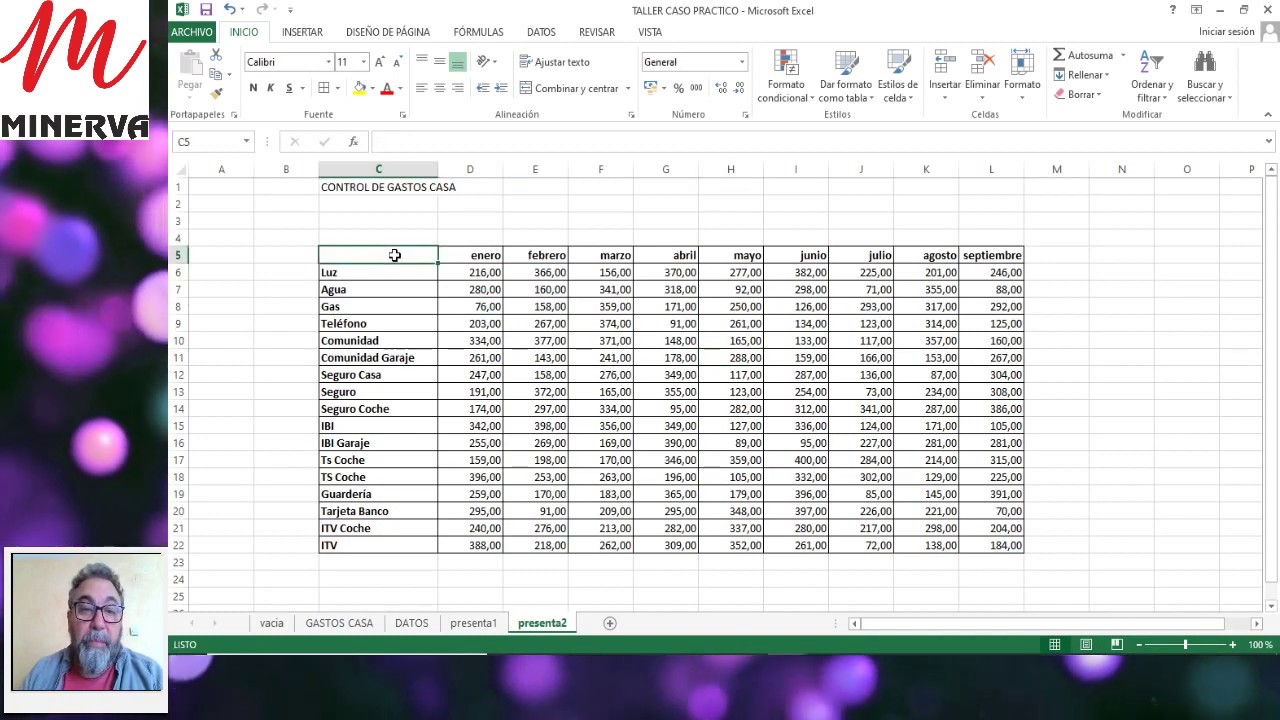Click the Autosuma sigma button
The image size is (1280, 720).
pyautogui.click(x=1083, y=55)
